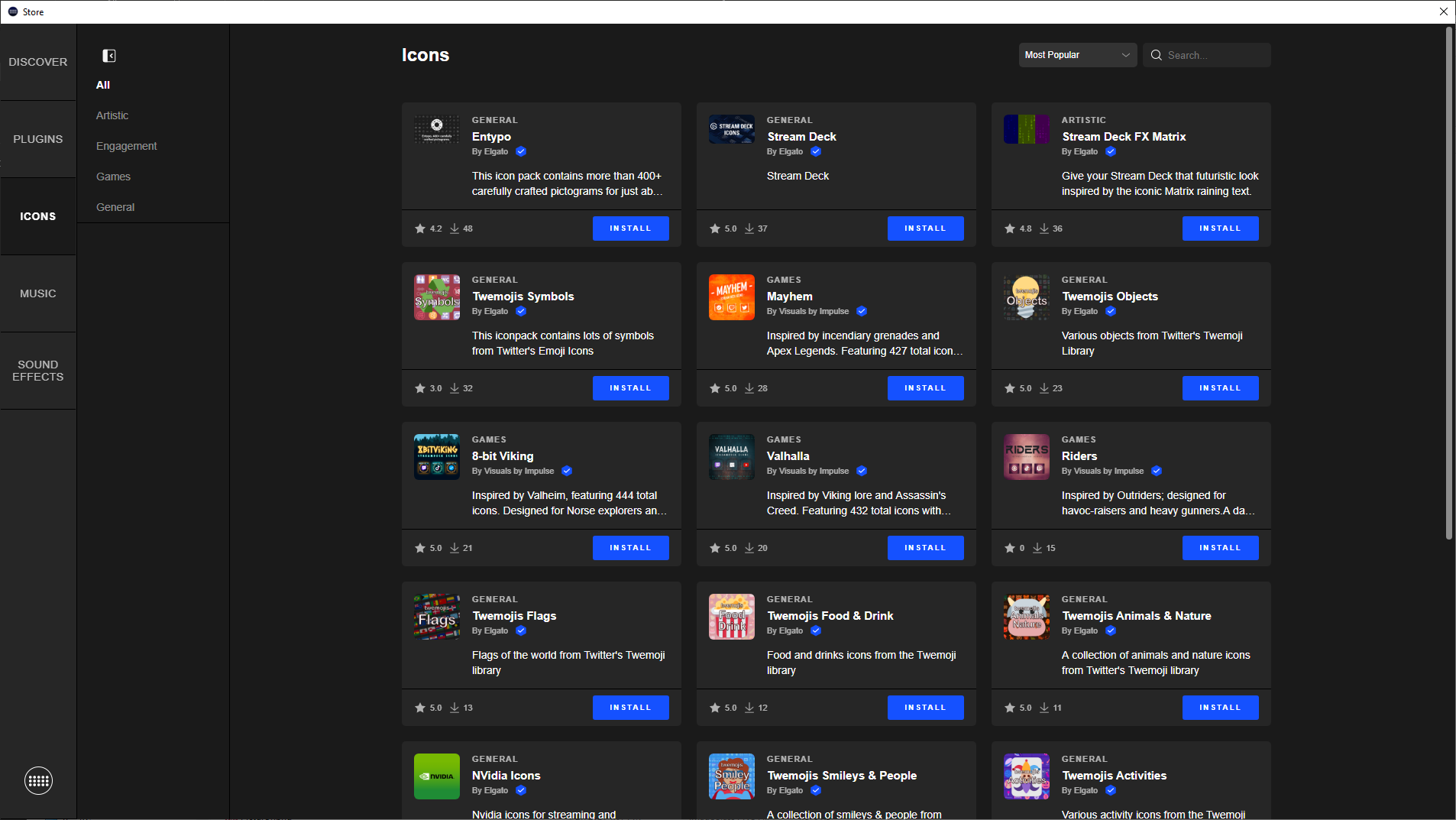1456x820 pixels.
Task: Open the Twemojis Food & Drink thumbnail
Action: [x=732, y=617]
